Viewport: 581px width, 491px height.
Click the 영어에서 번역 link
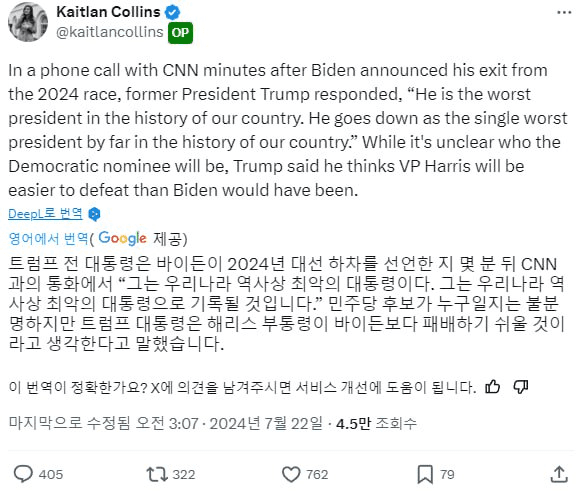(x=49, y=238)
